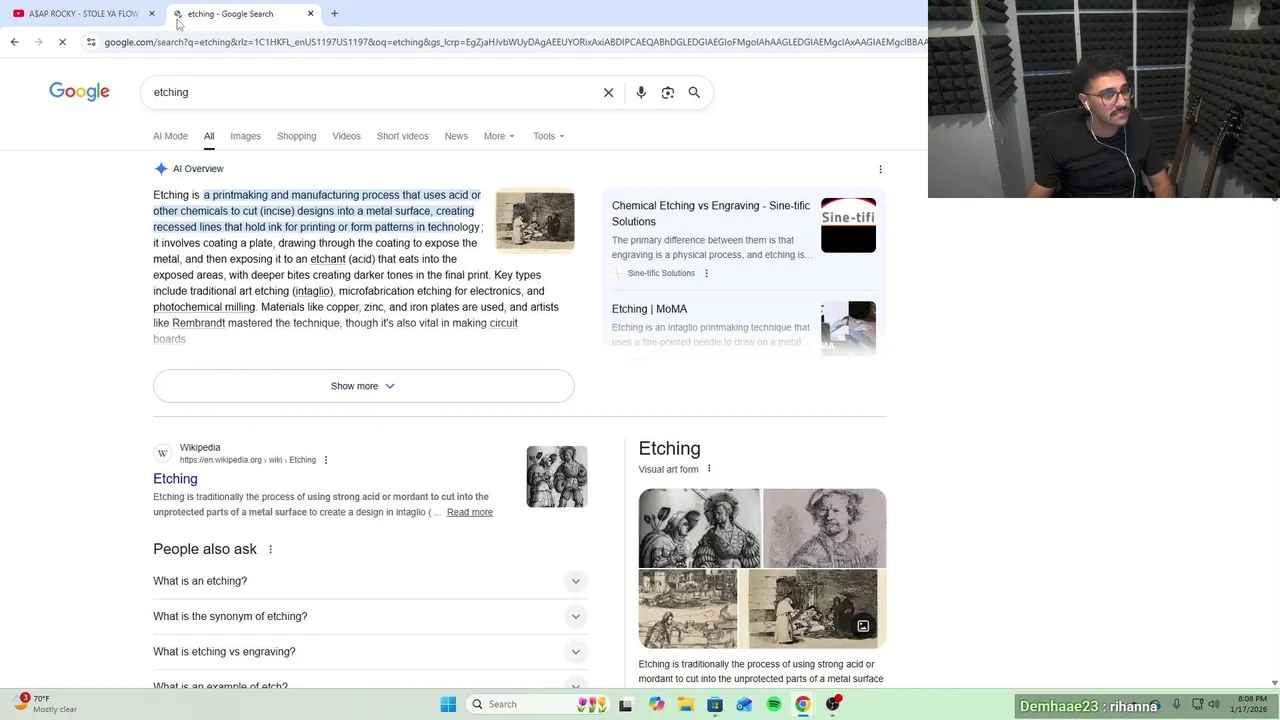Select the Shopping search tab
This screenshot has height=720, width=1280.
296,136
